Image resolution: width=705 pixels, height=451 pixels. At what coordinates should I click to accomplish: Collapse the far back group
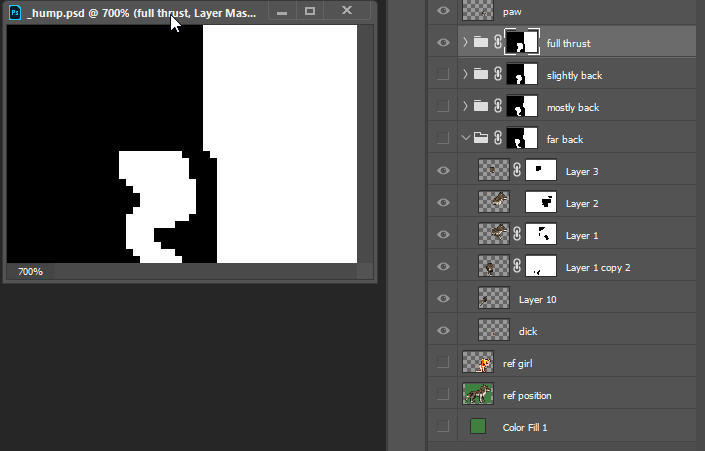tap(465, 139)
